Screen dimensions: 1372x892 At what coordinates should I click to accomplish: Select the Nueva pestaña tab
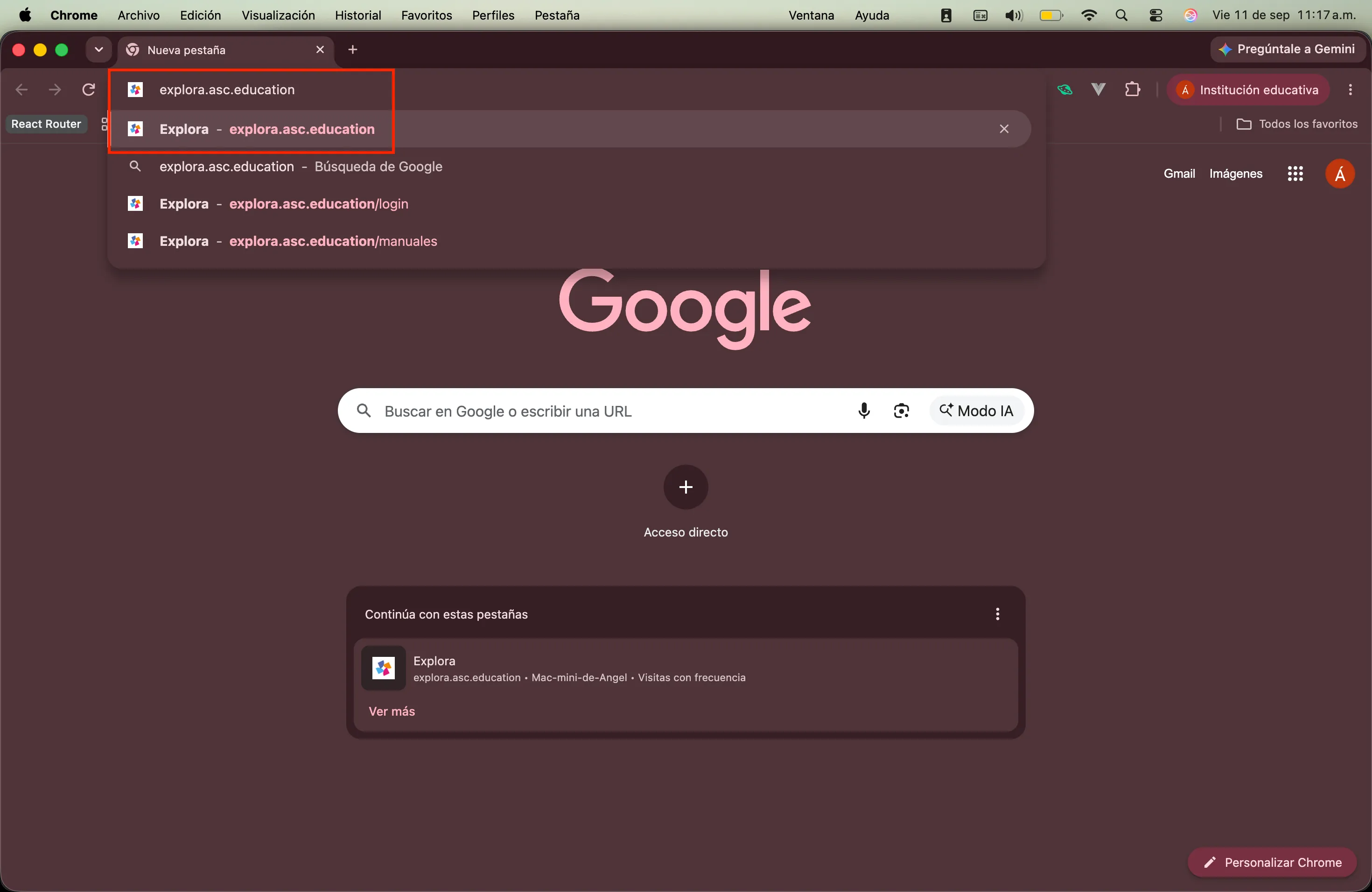(225, 50)
